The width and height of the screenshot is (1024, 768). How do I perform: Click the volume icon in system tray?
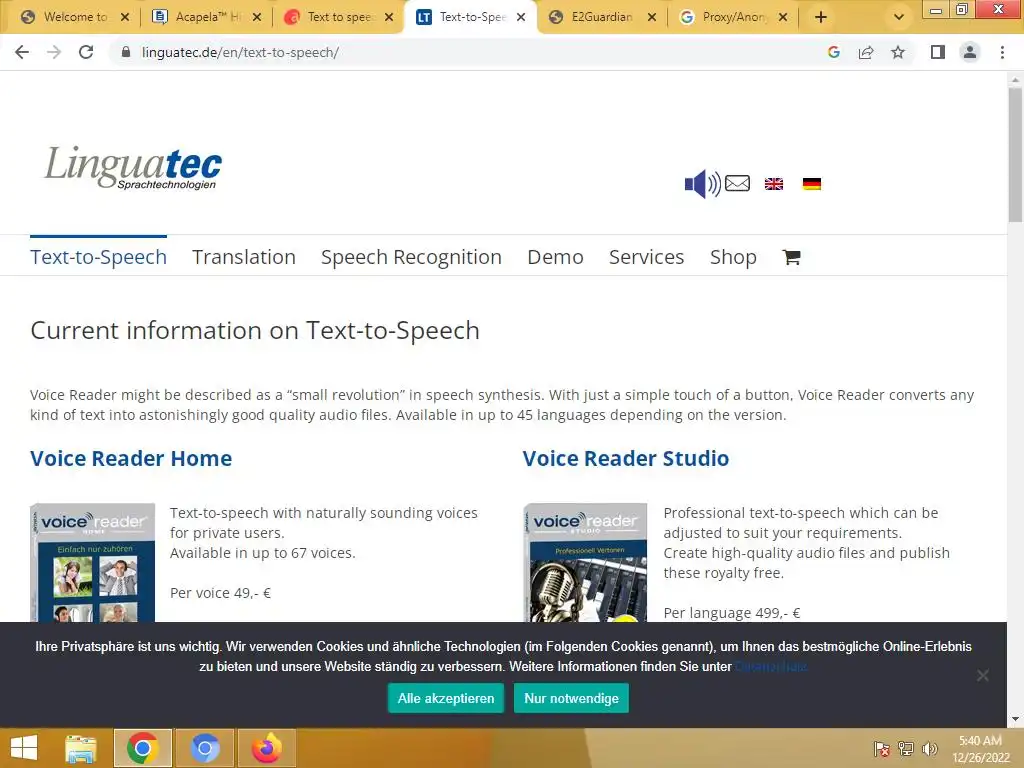click(x=930, y=749)
